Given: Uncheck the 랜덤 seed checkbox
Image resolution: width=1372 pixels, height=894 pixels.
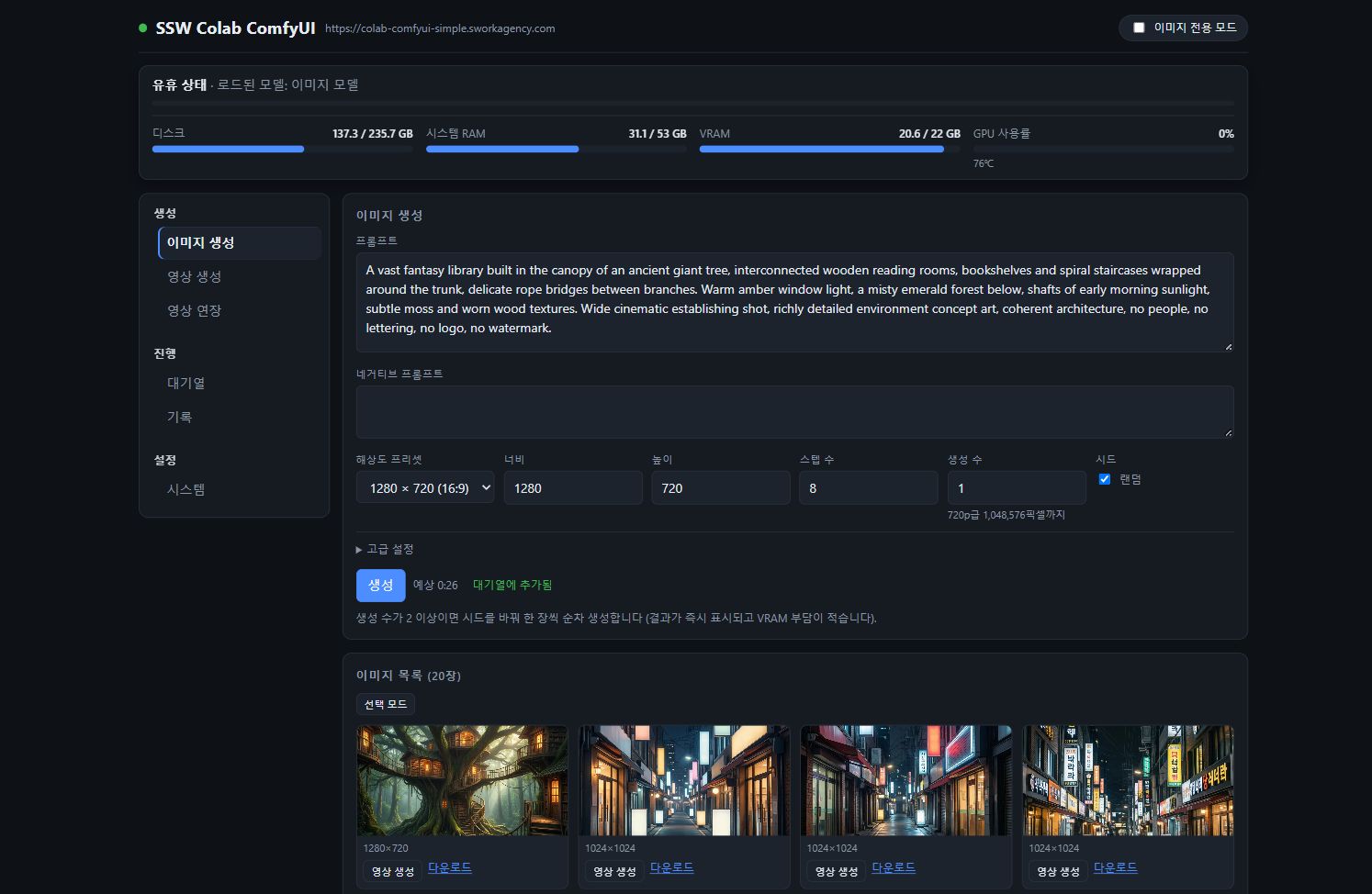Looking at the screenshot, I should coord(1105,479).
